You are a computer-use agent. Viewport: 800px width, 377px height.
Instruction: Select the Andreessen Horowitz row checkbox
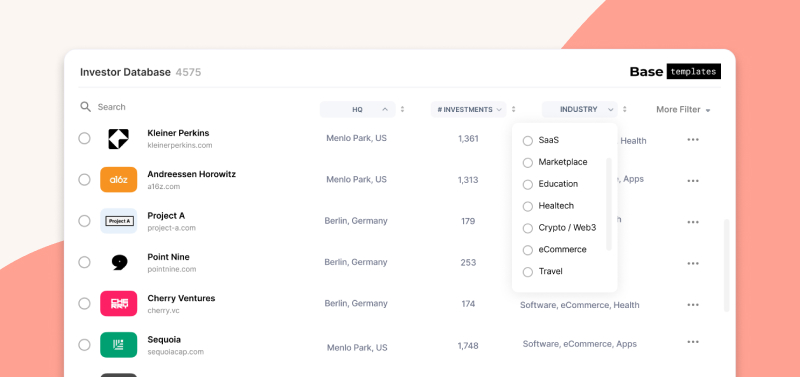tap(84, 180)
